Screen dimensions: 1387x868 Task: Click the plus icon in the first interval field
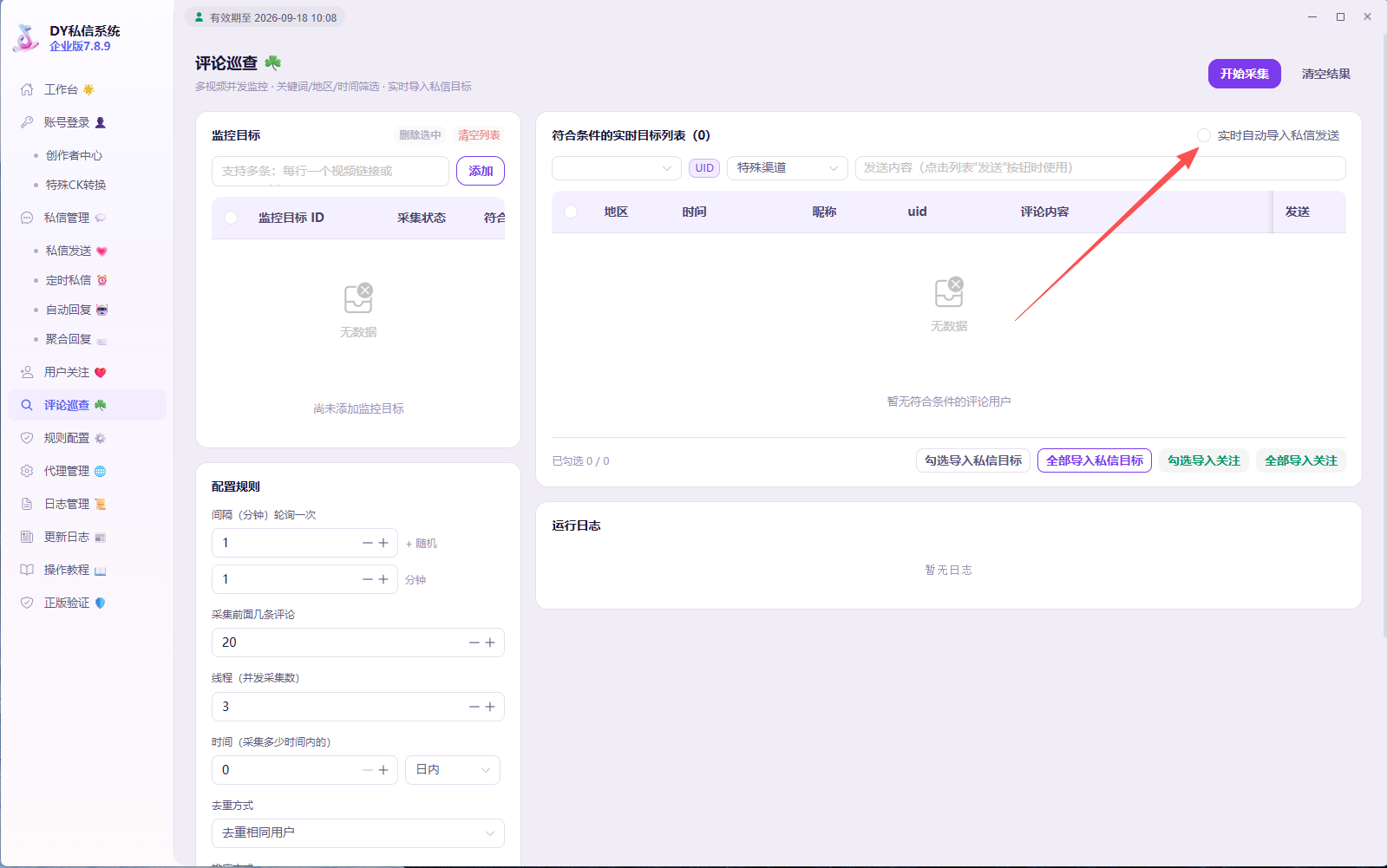click(383, 543)
